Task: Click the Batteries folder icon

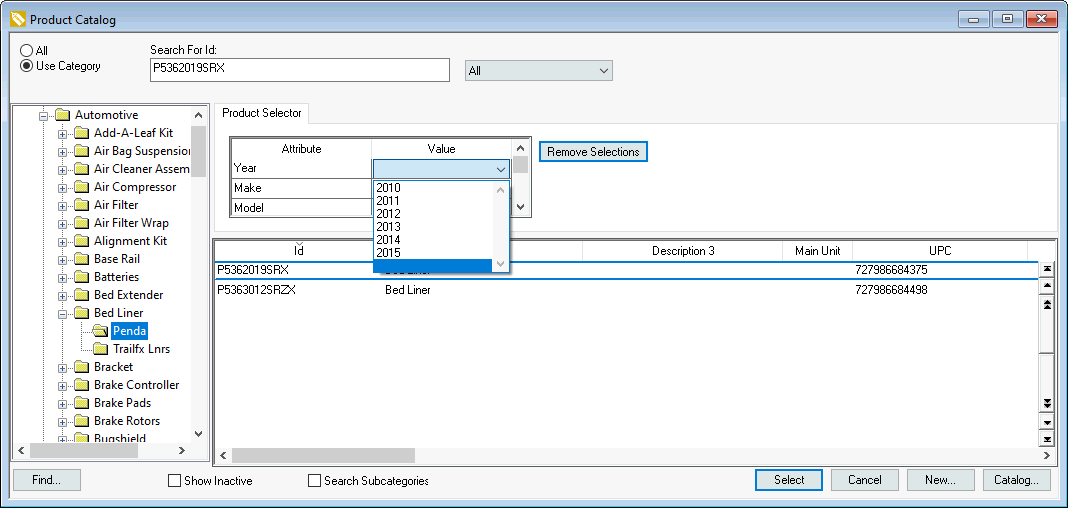Action: pyautogui.click(x=82, y=277)
